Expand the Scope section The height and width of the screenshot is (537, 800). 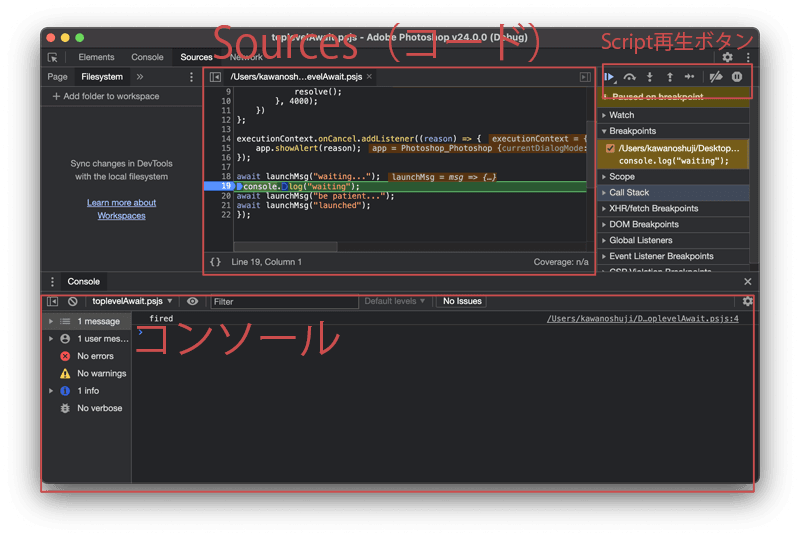673,177
